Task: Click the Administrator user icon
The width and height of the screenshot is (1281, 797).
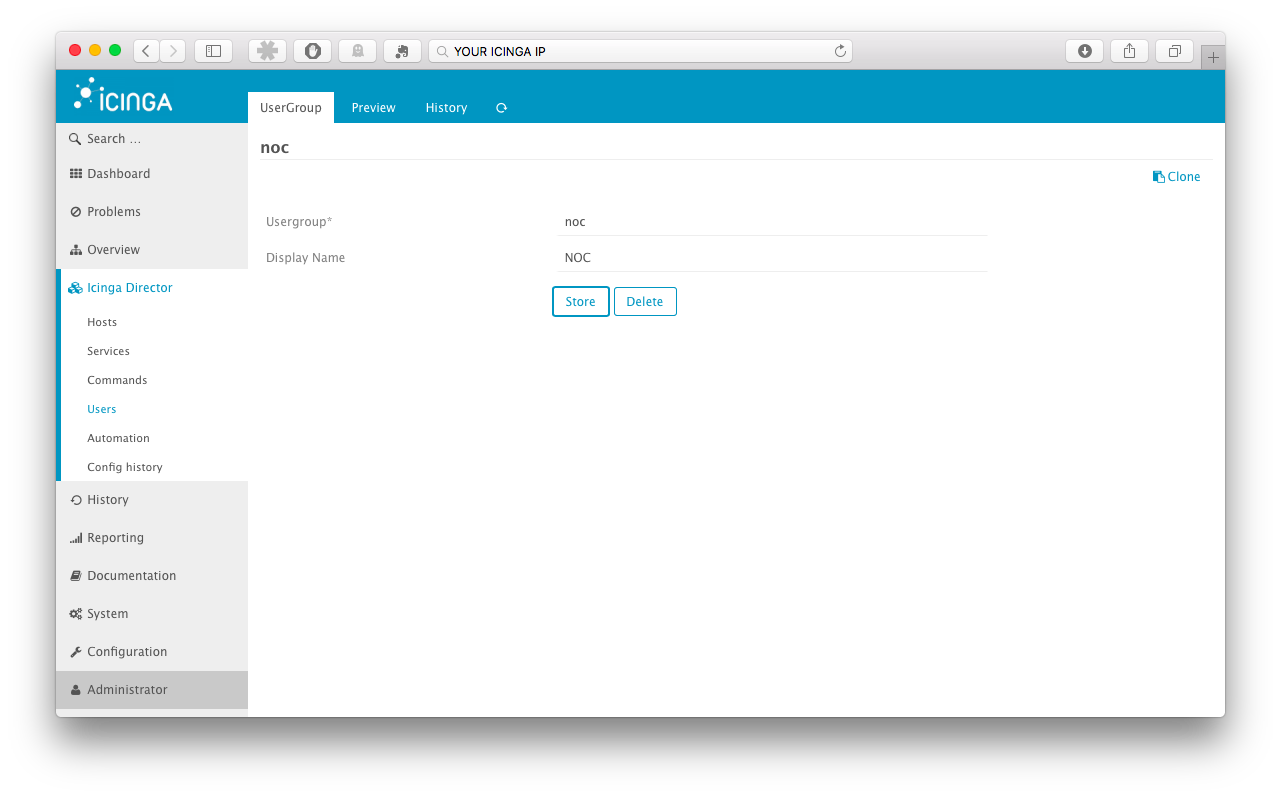Action: [x=76, y=690]
